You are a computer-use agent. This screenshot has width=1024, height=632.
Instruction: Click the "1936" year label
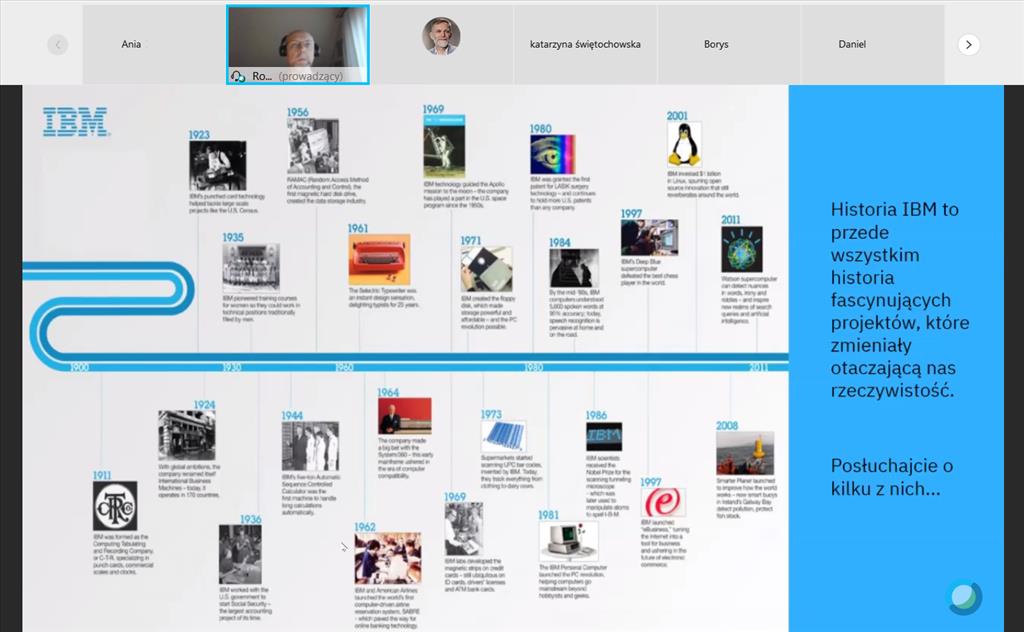[251, 518]
